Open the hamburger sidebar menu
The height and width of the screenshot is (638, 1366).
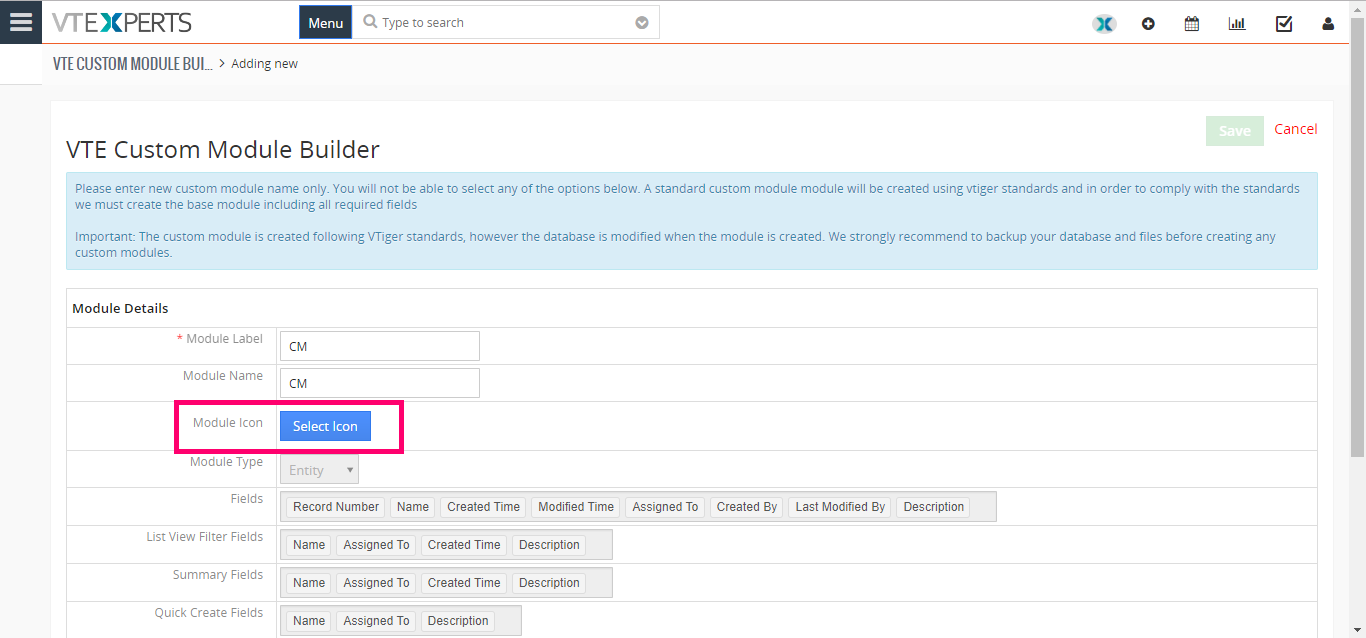pyautogui.click(x=20, y=22)
